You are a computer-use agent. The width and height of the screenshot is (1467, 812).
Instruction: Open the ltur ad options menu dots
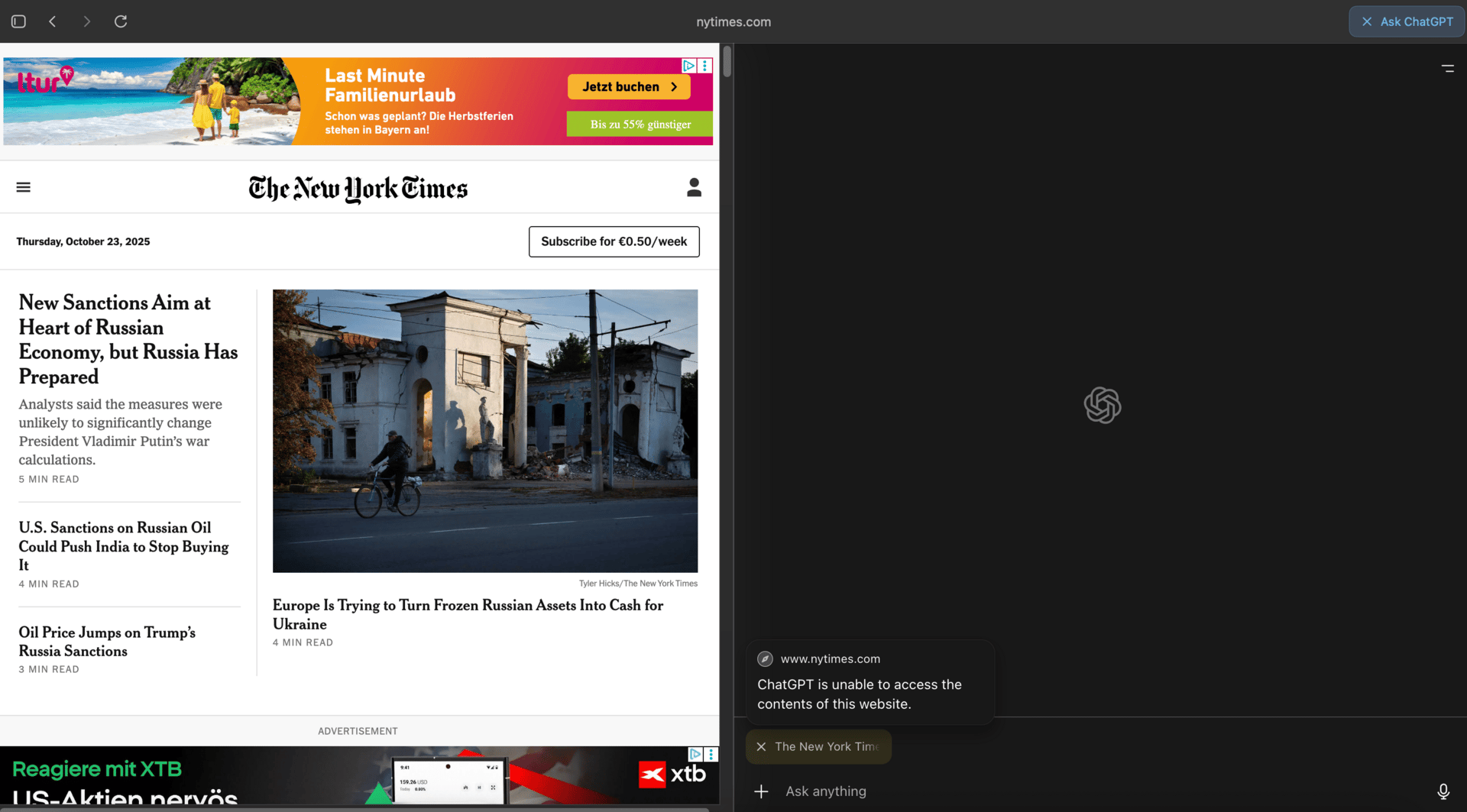point(705,66)
